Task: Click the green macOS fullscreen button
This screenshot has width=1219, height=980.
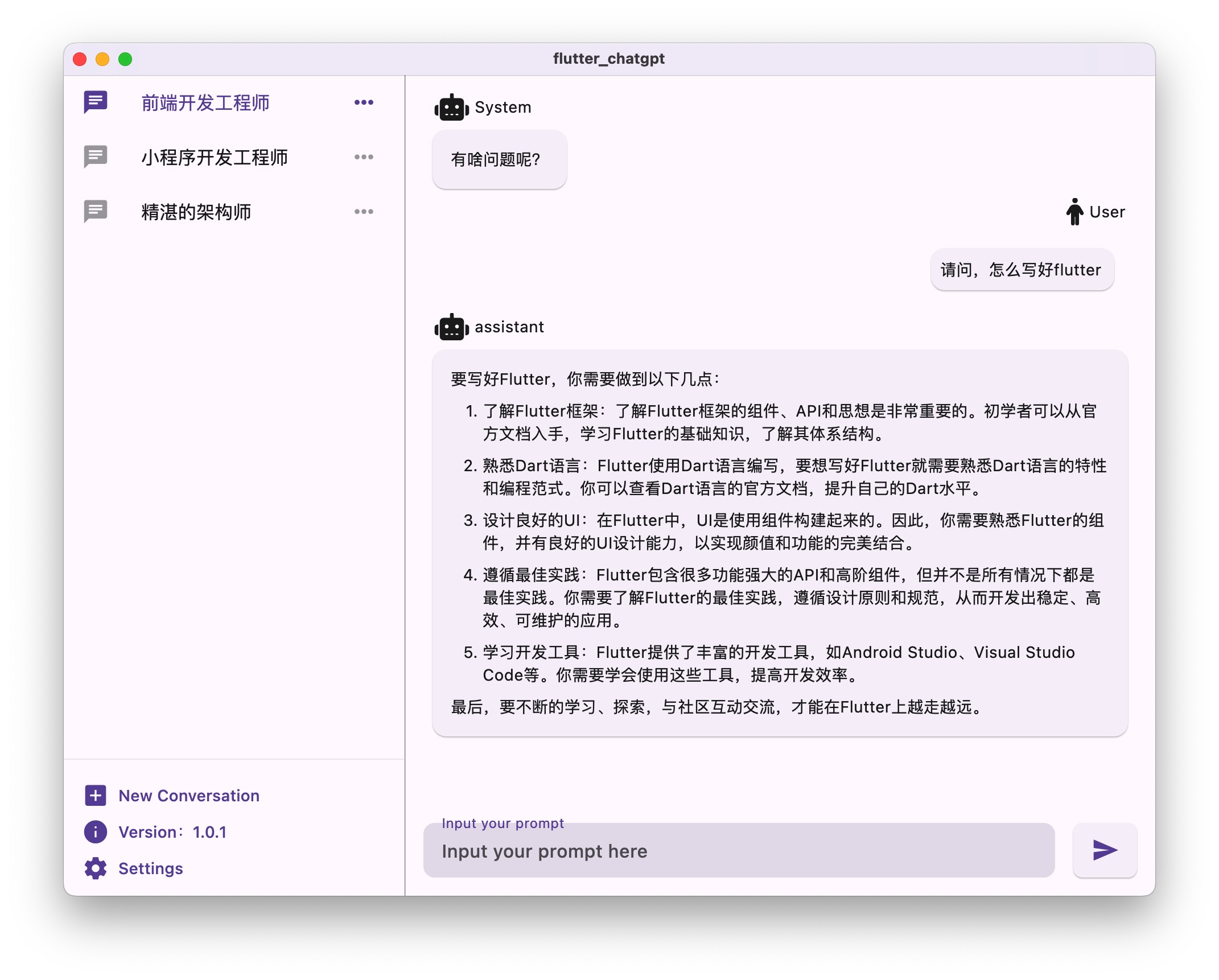Action: [125, 59]
